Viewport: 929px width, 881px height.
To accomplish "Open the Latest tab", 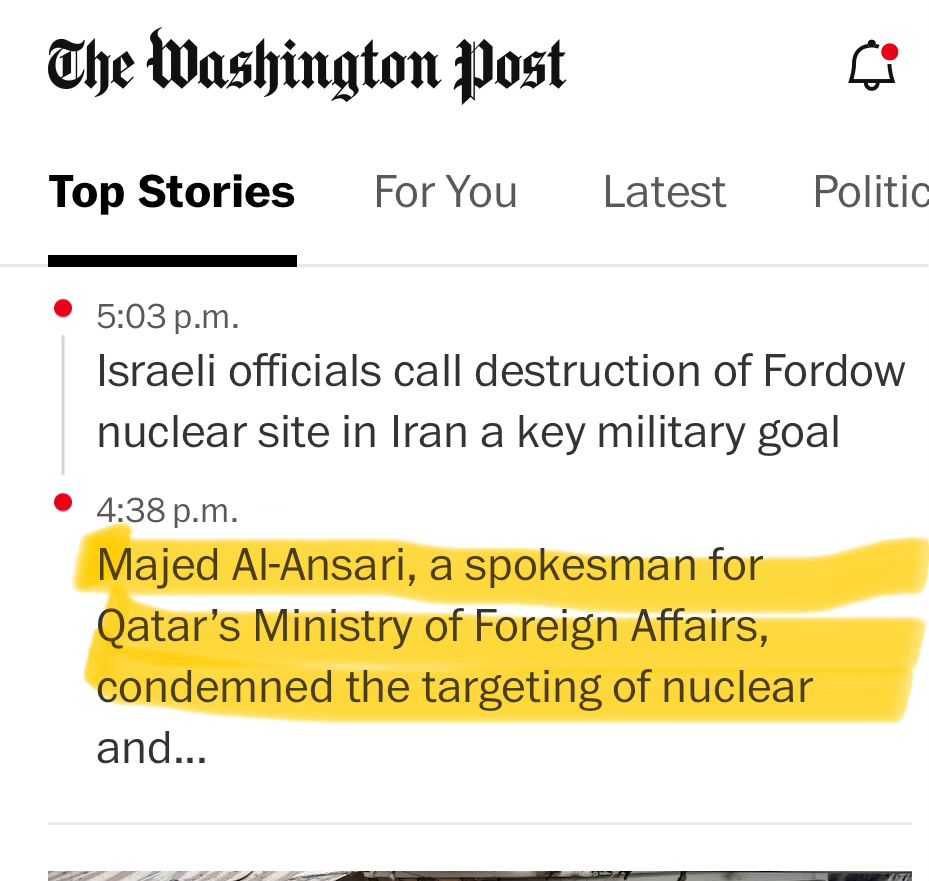I will tap(664, 192).
